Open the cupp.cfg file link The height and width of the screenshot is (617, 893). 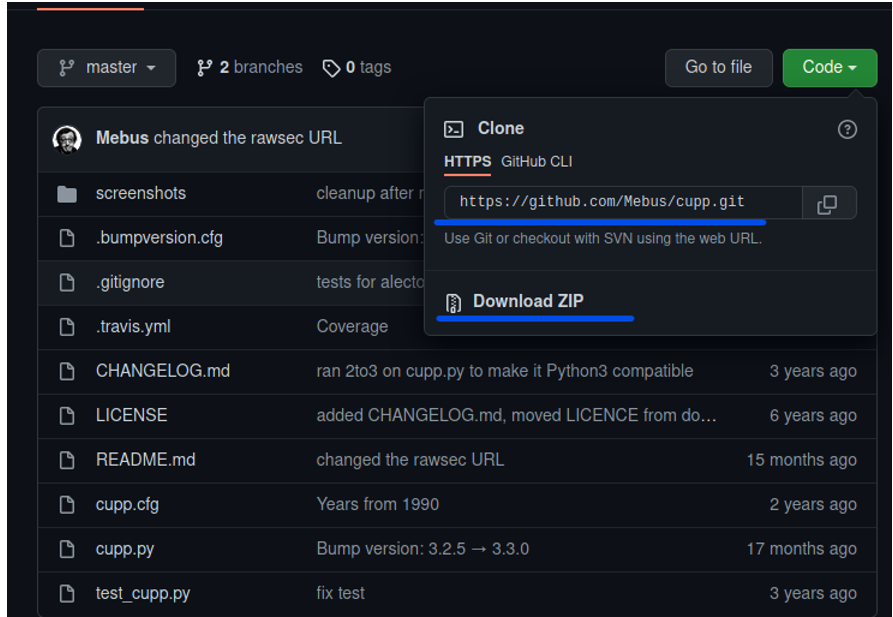pos(127,505)
